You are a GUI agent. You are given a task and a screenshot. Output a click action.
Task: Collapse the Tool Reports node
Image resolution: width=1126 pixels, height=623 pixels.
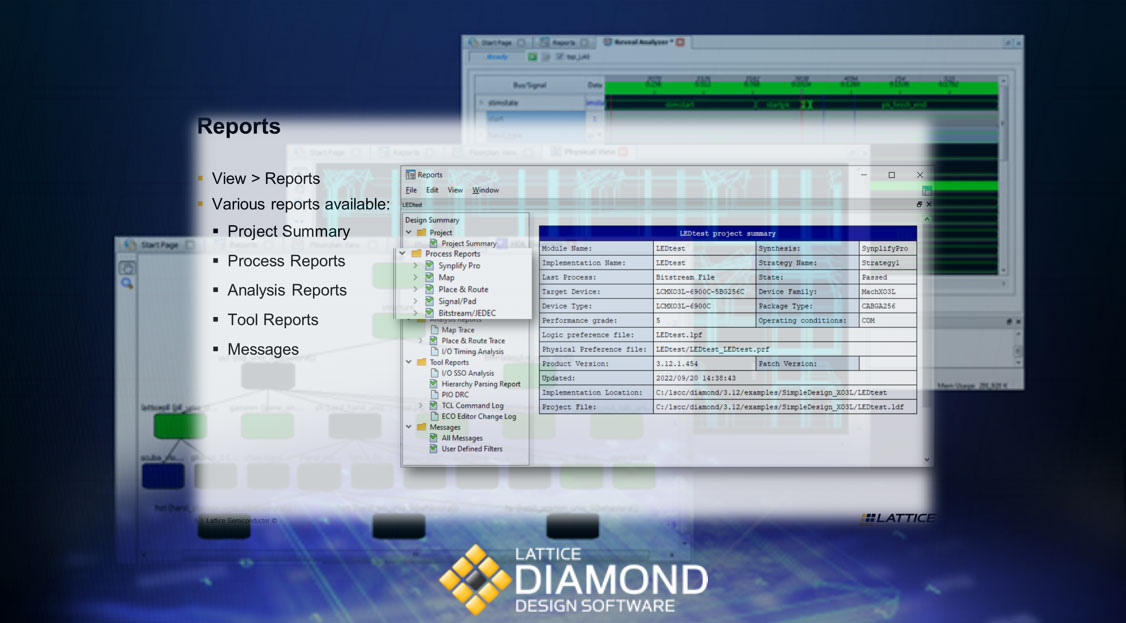pos(409,362)
